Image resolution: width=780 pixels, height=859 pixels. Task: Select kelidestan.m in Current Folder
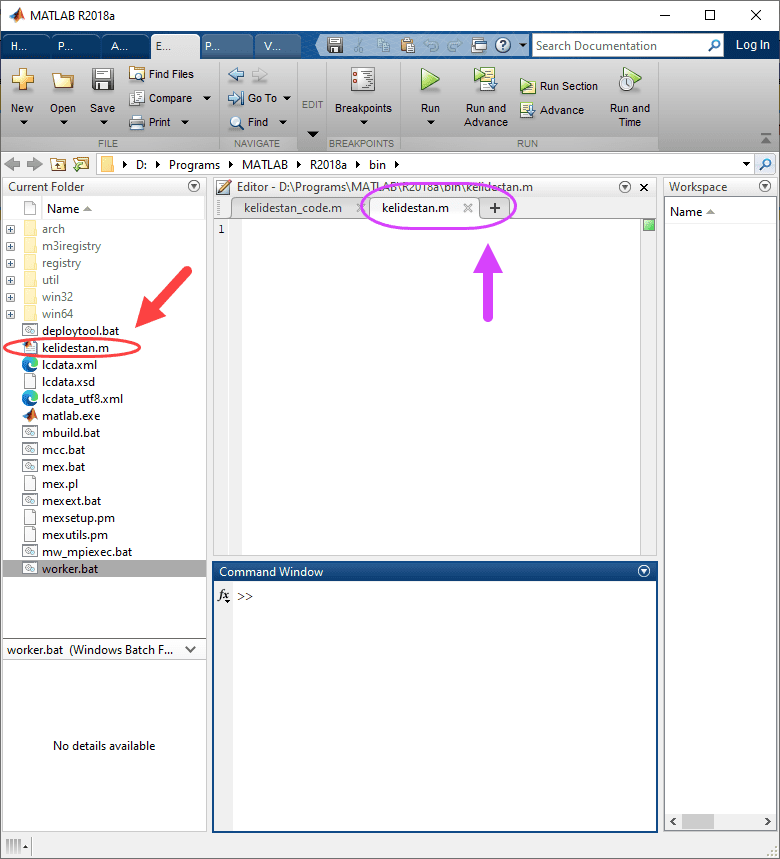(76, 348)
